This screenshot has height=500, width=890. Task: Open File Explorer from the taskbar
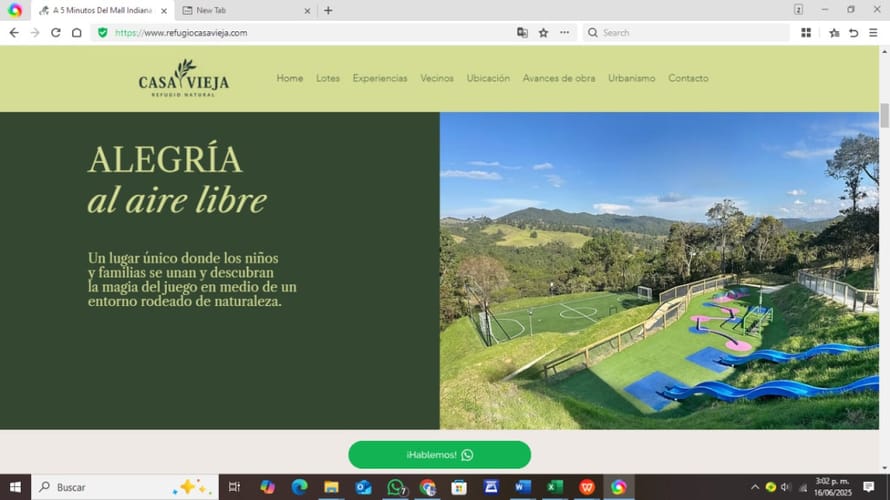point(331,487)
